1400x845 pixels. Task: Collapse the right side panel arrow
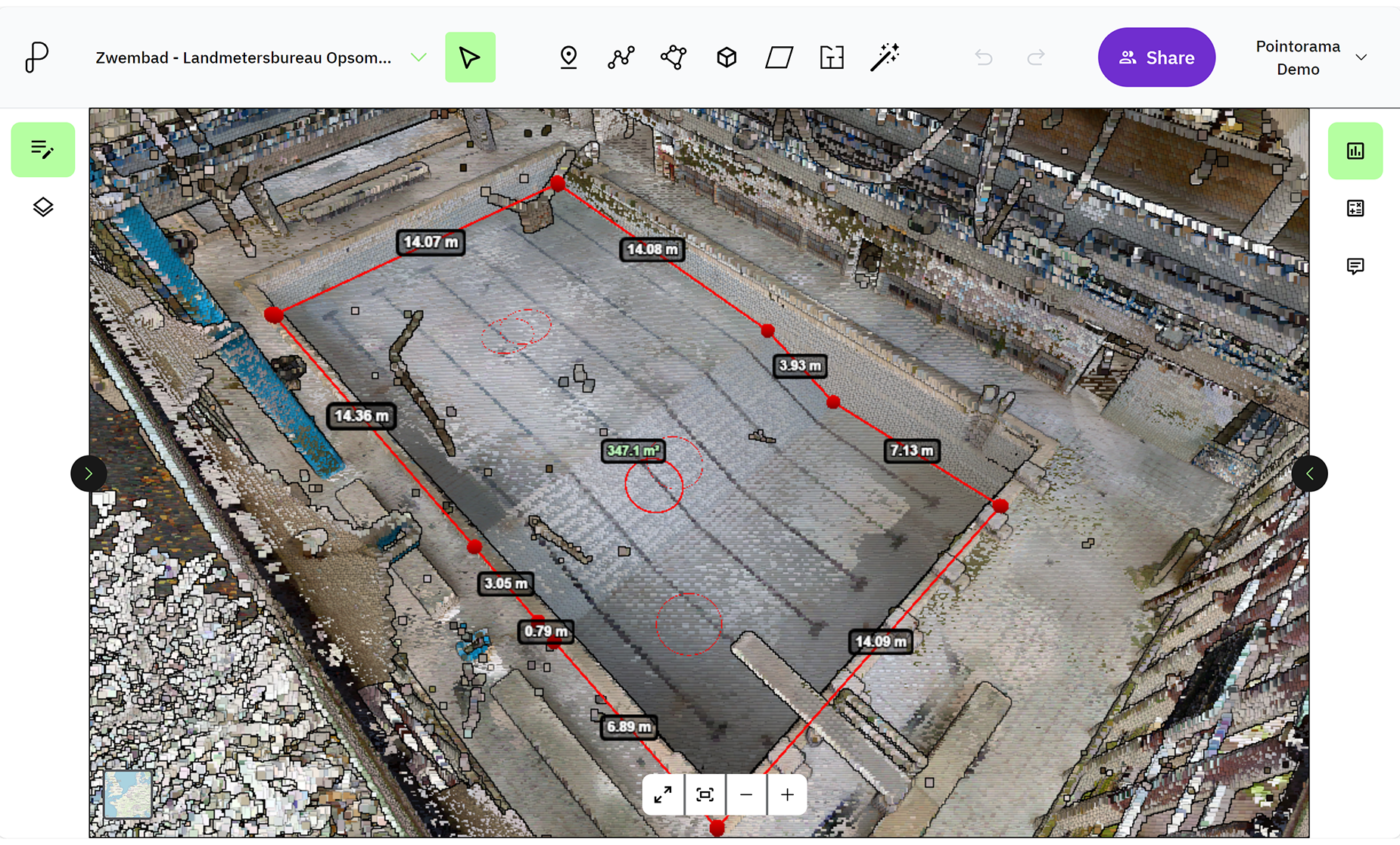1309,474
